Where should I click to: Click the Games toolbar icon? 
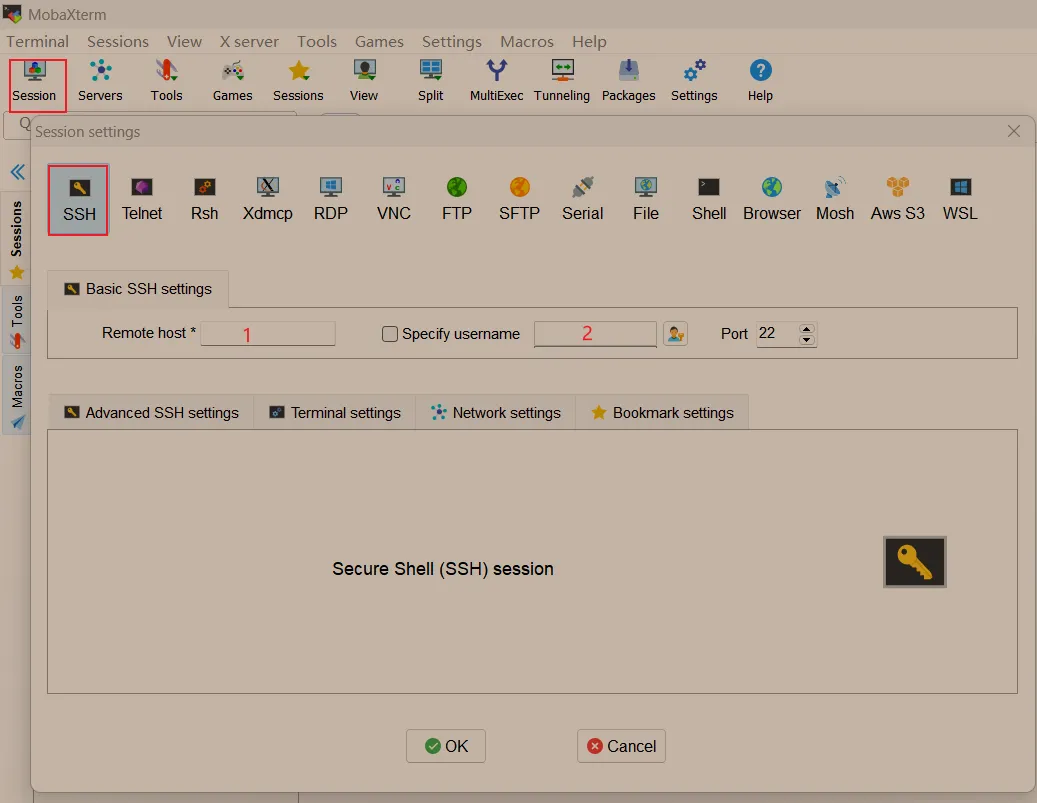[232, 81]
